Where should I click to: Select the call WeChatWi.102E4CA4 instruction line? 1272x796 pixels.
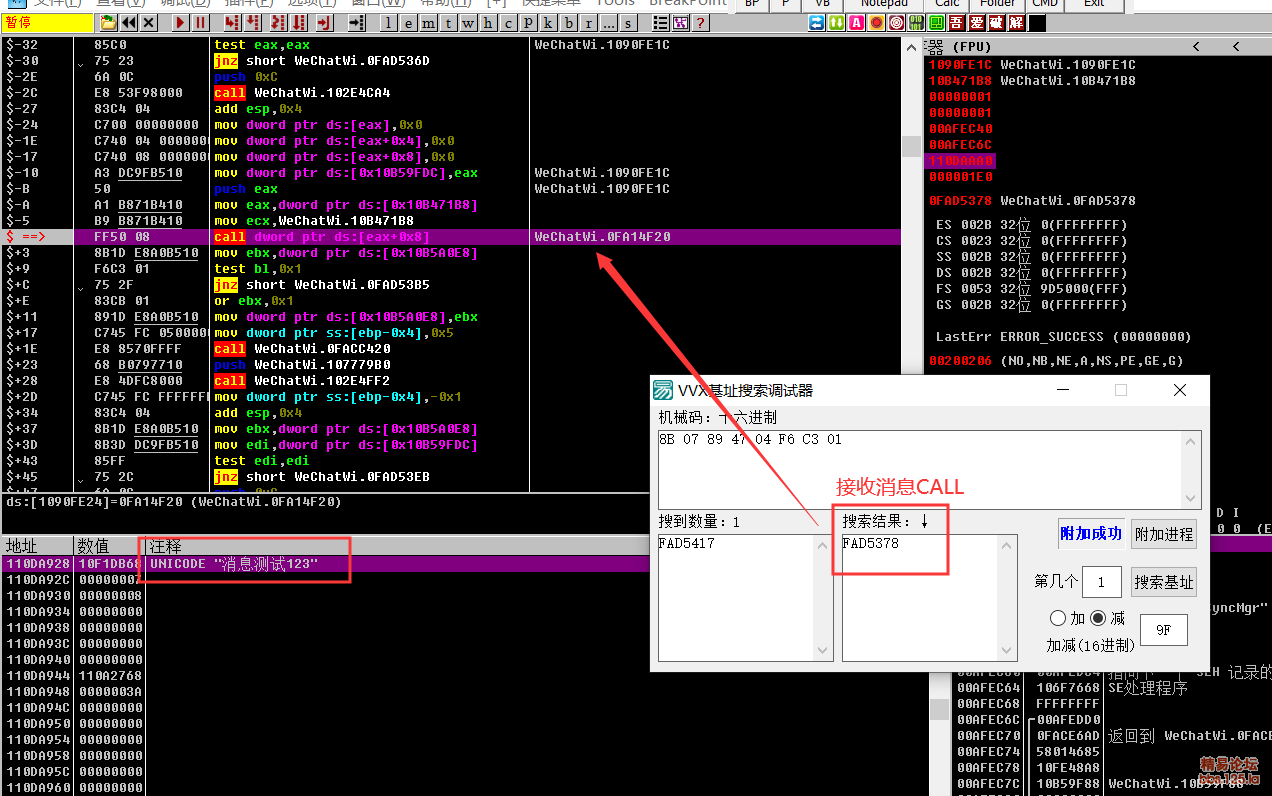tap(451, 93)
